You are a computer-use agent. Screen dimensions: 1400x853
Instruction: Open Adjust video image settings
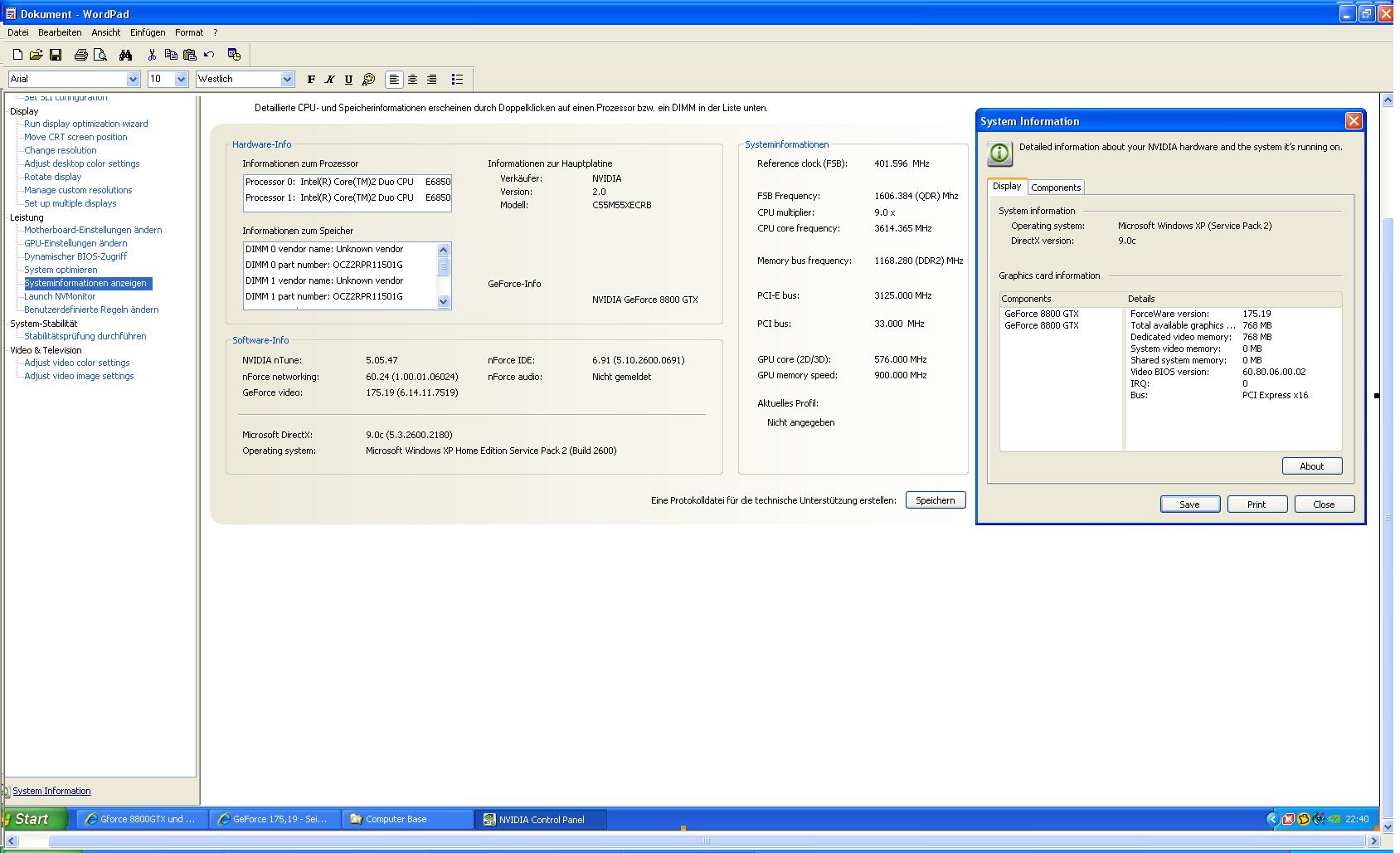pyautogui.click(x=79, y=376)
